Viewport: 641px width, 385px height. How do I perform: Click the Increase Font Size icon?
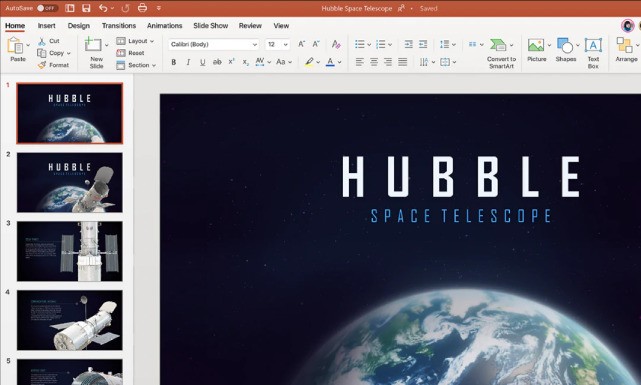click(301, 44)
